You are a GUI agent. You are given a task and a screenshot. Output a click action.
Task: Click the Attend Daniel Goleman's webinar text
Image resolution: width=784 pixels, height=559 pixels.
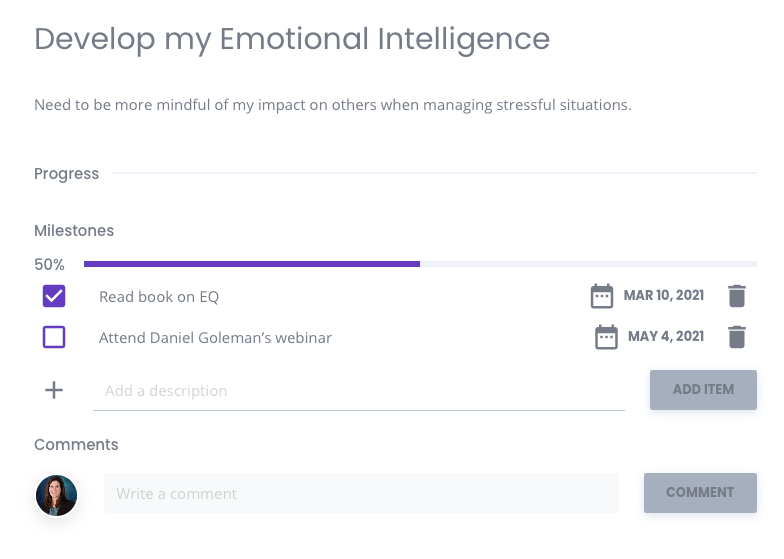(x=215, y=338)
